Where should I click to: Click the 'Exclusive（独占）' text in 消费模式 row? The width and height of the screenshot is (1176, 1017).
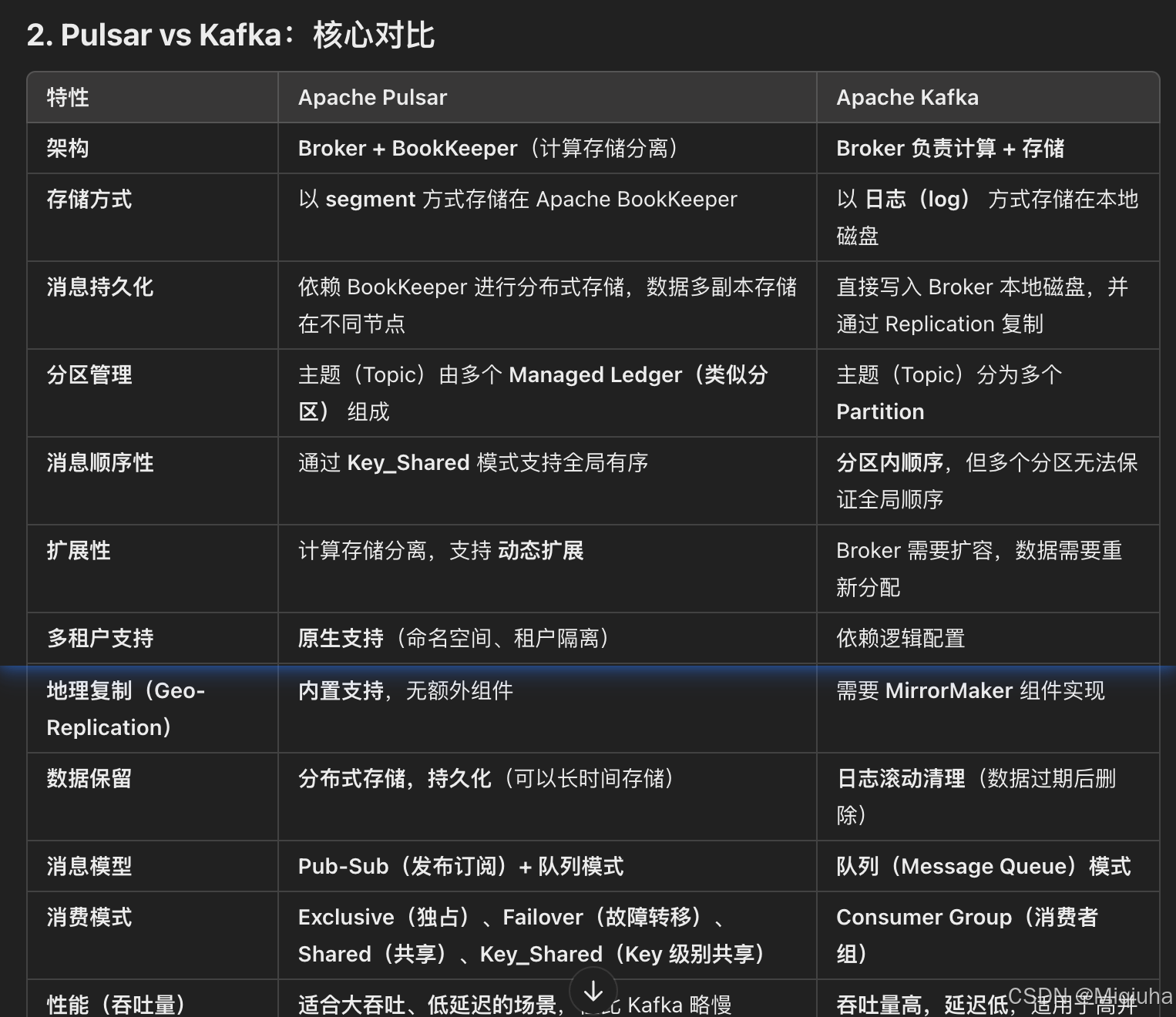pos(384,916)
